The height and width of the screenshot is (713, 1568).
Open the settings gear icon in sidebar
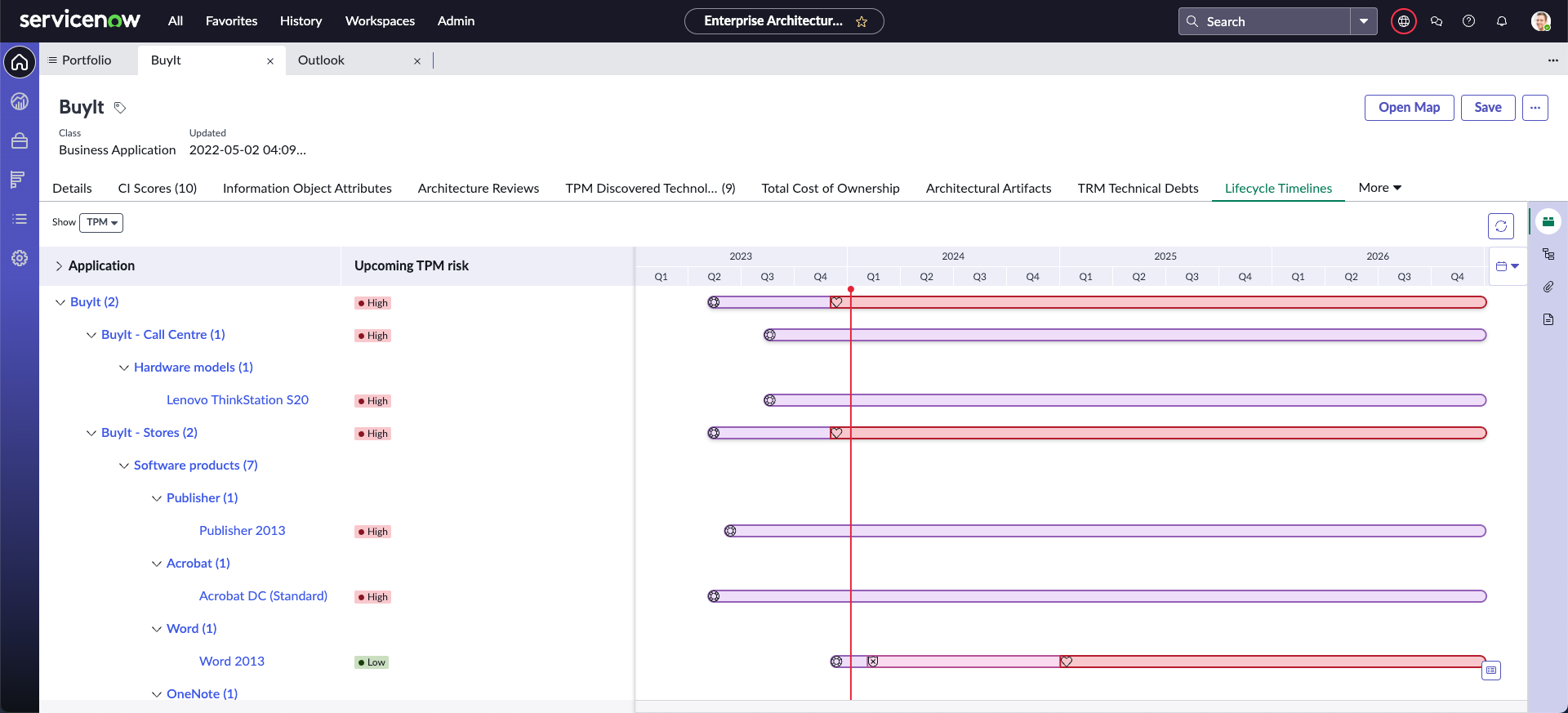click(20, 258)
